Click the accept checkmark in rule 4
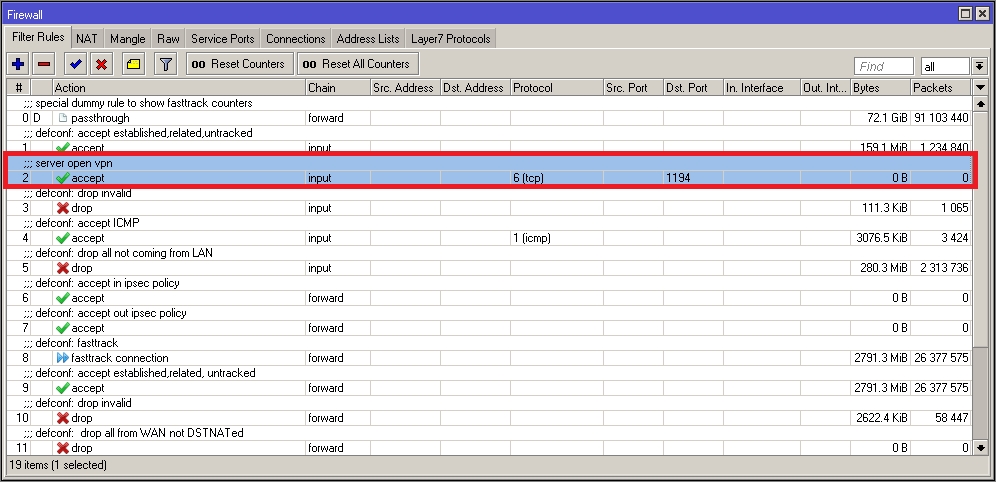 point(63,238)
